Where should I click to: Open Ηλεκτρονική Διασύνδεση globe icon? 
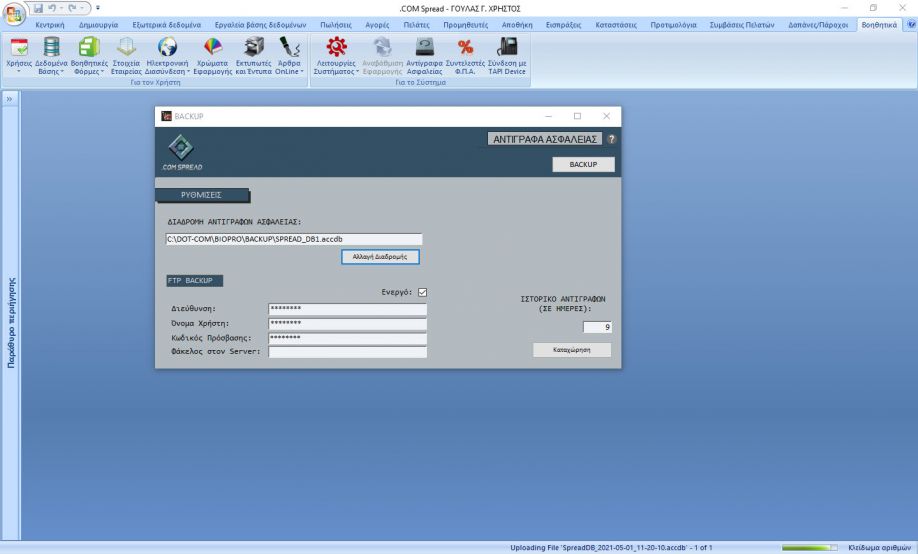(x=167, y=47)
